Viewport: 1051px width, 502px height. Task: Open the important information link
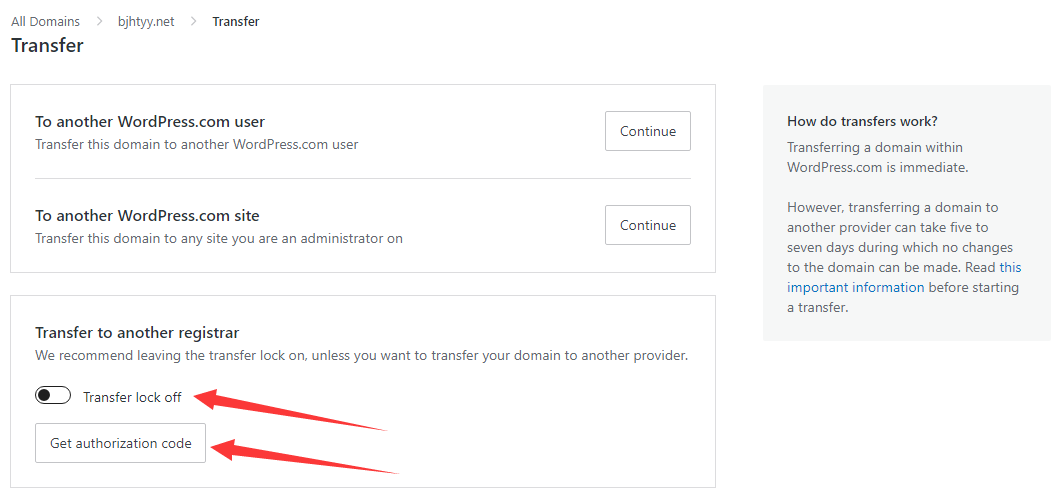[x=855, y=287]
